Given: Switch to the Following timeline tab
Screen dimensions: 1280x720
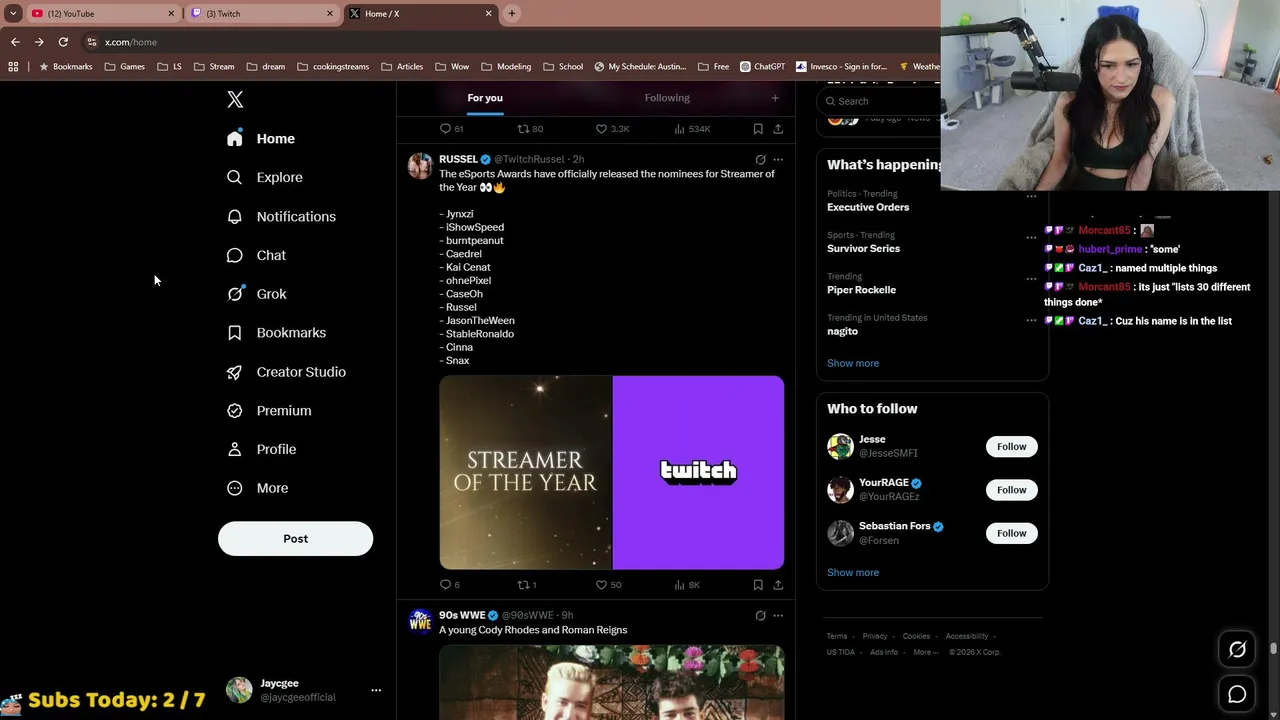Looking at the screenshot, I should (x=667, y=98).
